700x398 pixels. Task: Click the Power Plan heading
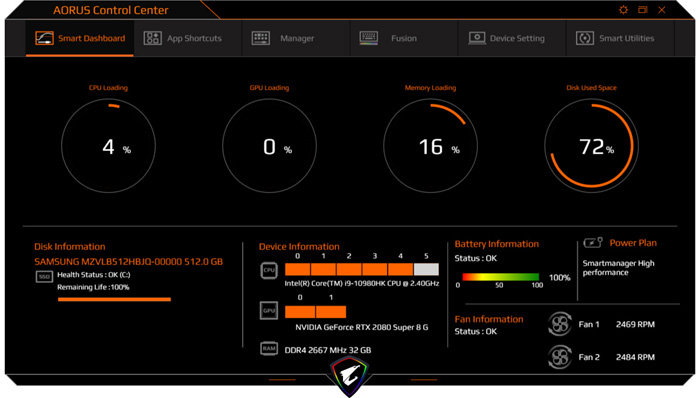click(633, 243)
